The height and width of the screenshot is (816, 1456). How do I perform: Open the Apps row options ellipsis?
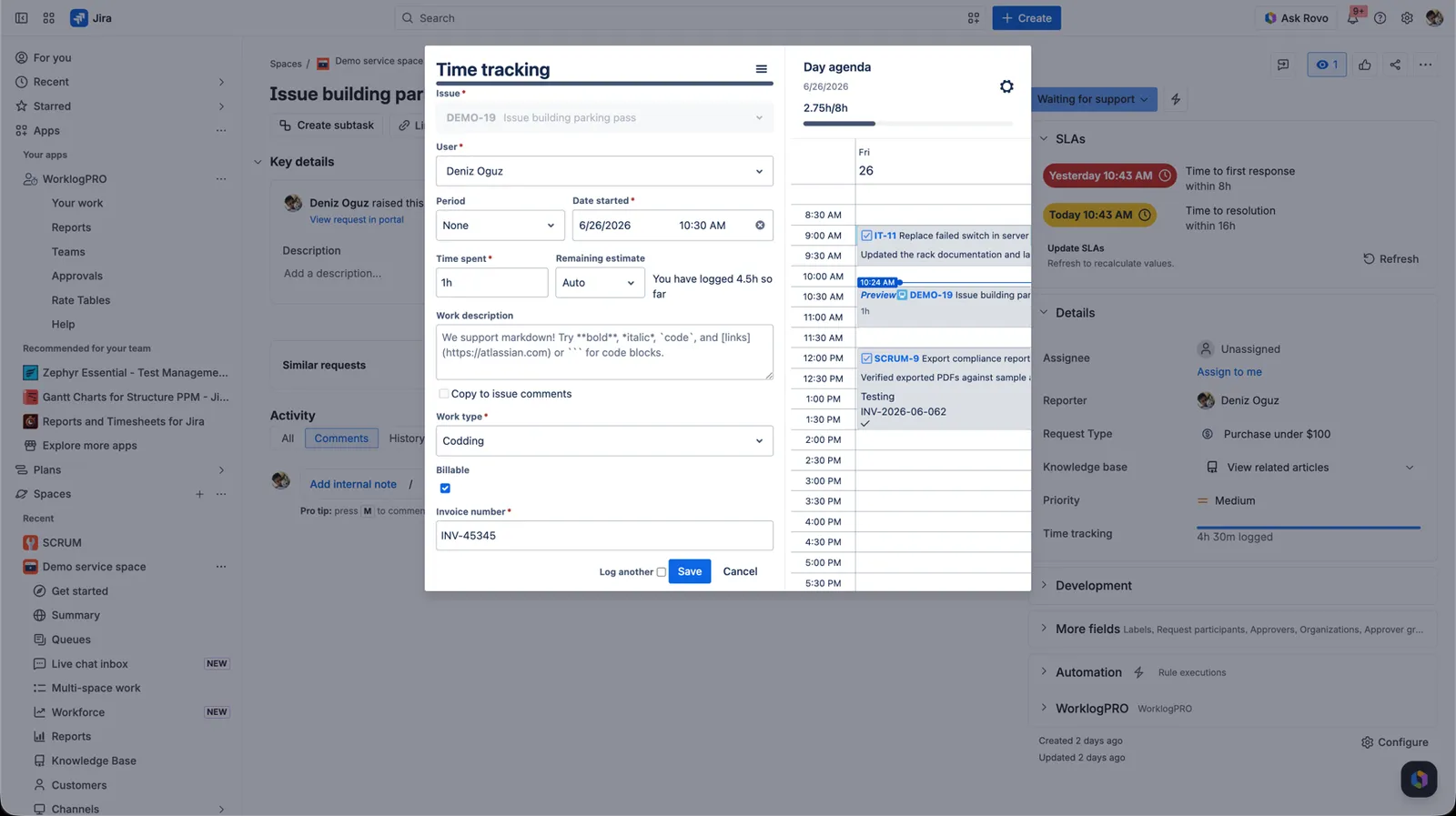(221, 131)
